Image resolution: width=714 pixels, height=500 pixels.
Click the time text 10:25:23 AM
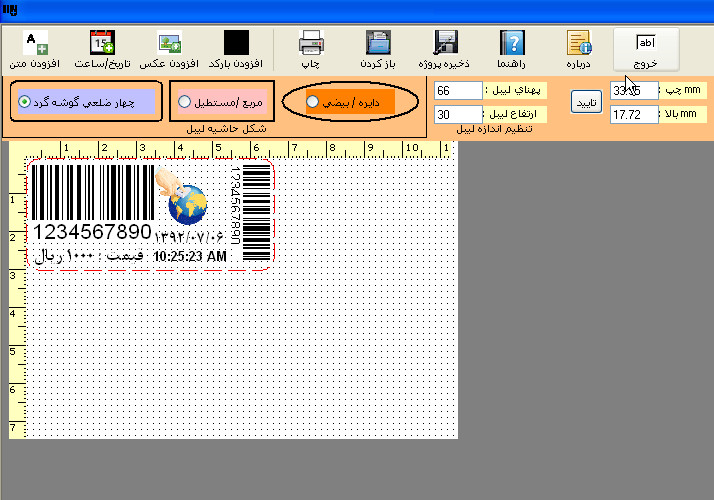pyautogui.click(x=190, y=256)
